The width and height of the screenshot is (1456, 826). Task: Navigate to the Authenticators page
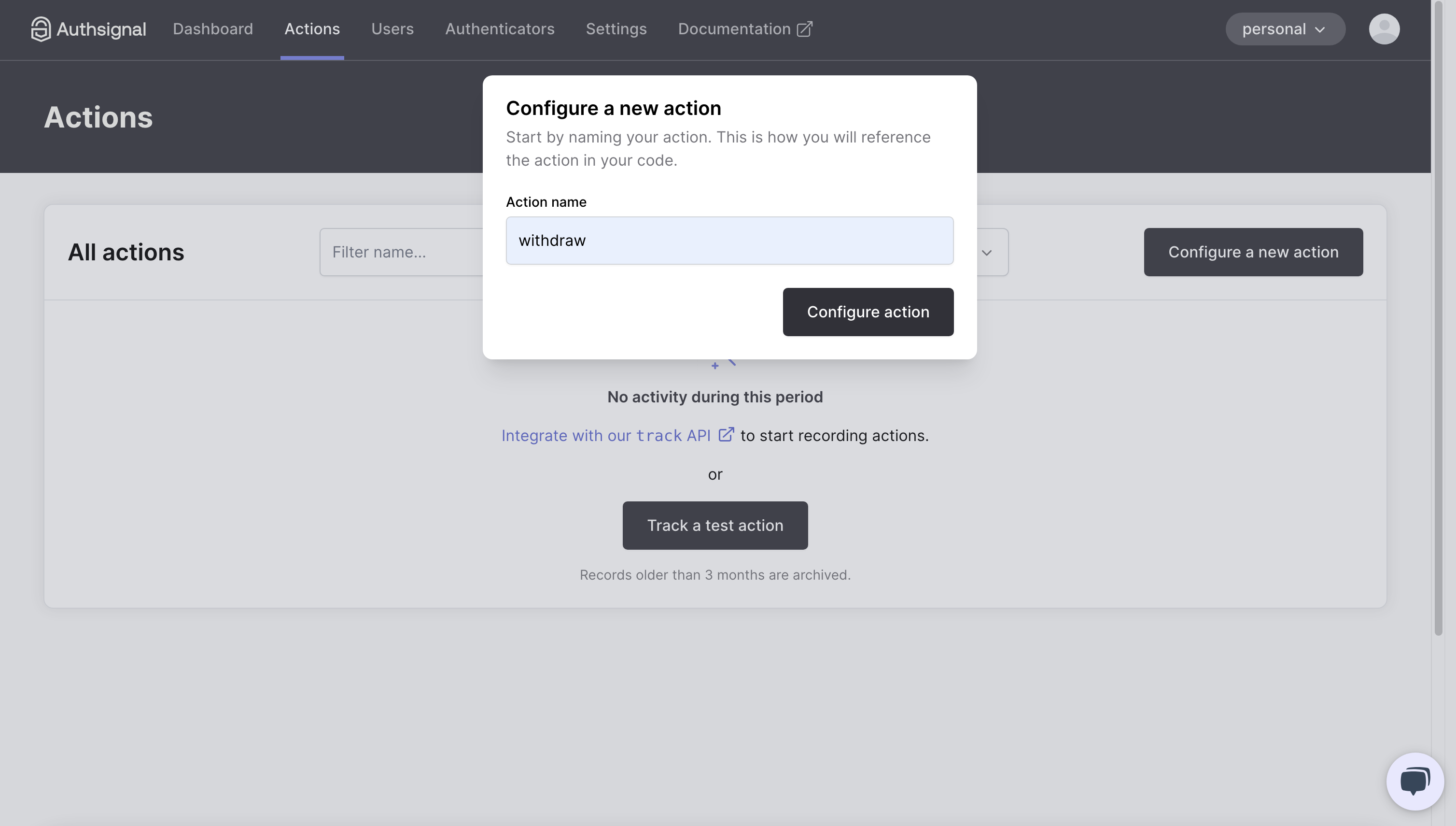point(500,28)
